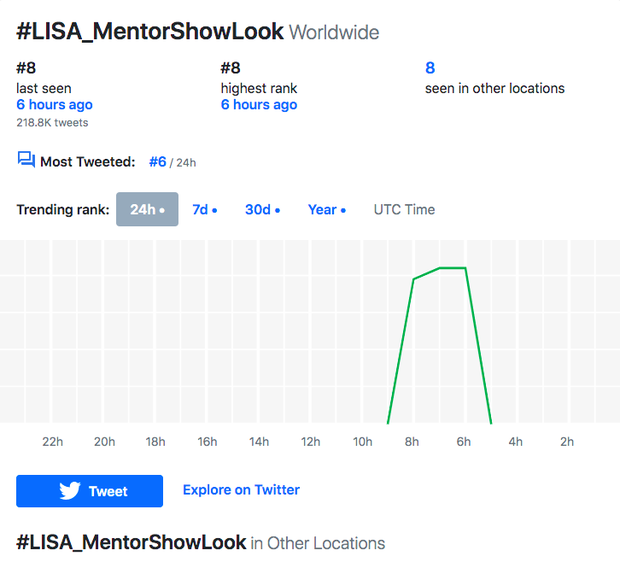This screenshot has height=568, width=620.
Task: Toggle the UTC Time option
Action: click(x=404, y=210)
